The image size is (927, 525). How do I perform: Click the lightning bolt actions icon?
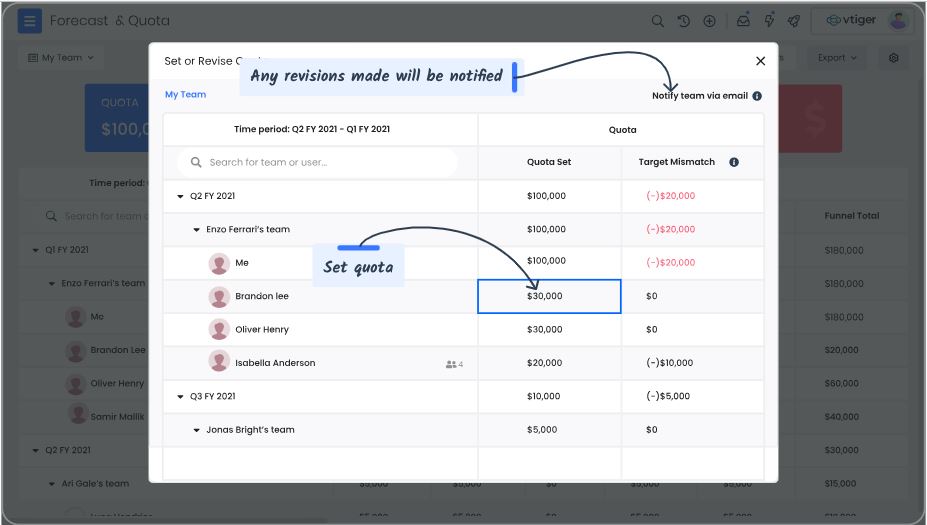tap(769, 21)
